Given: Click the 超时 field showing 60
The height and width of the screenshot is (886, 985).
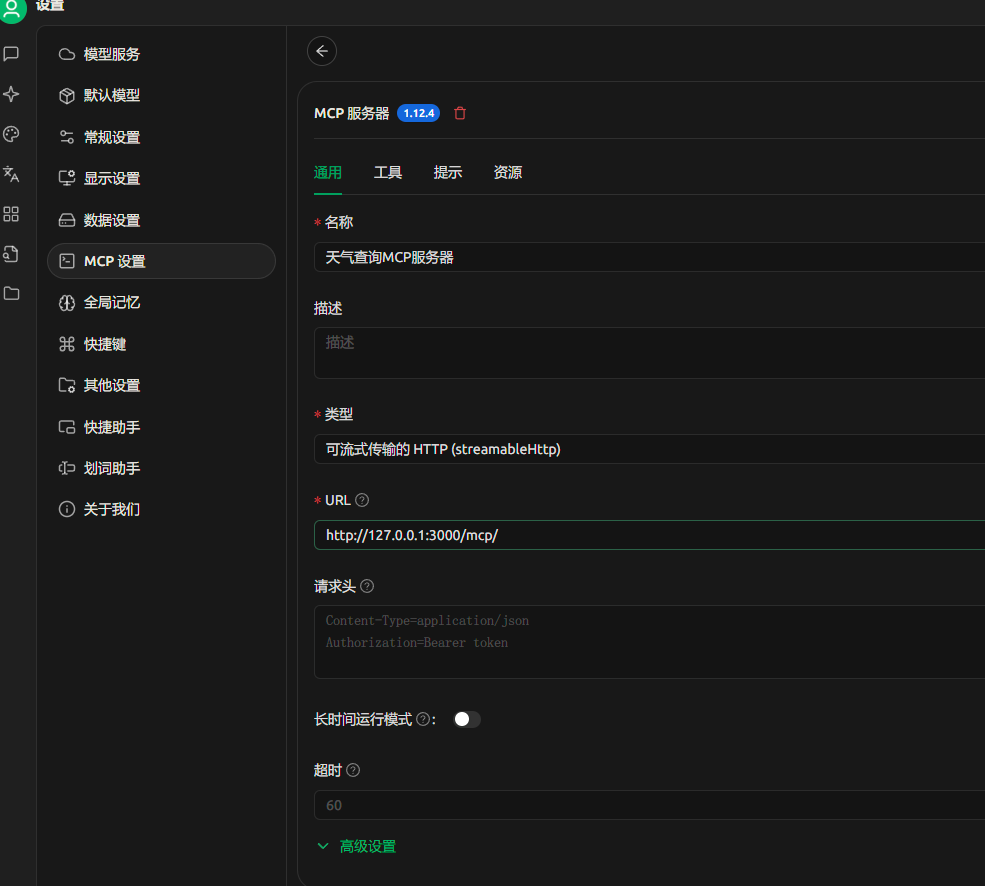Looking at the screenshot, I should coord(650,805).
